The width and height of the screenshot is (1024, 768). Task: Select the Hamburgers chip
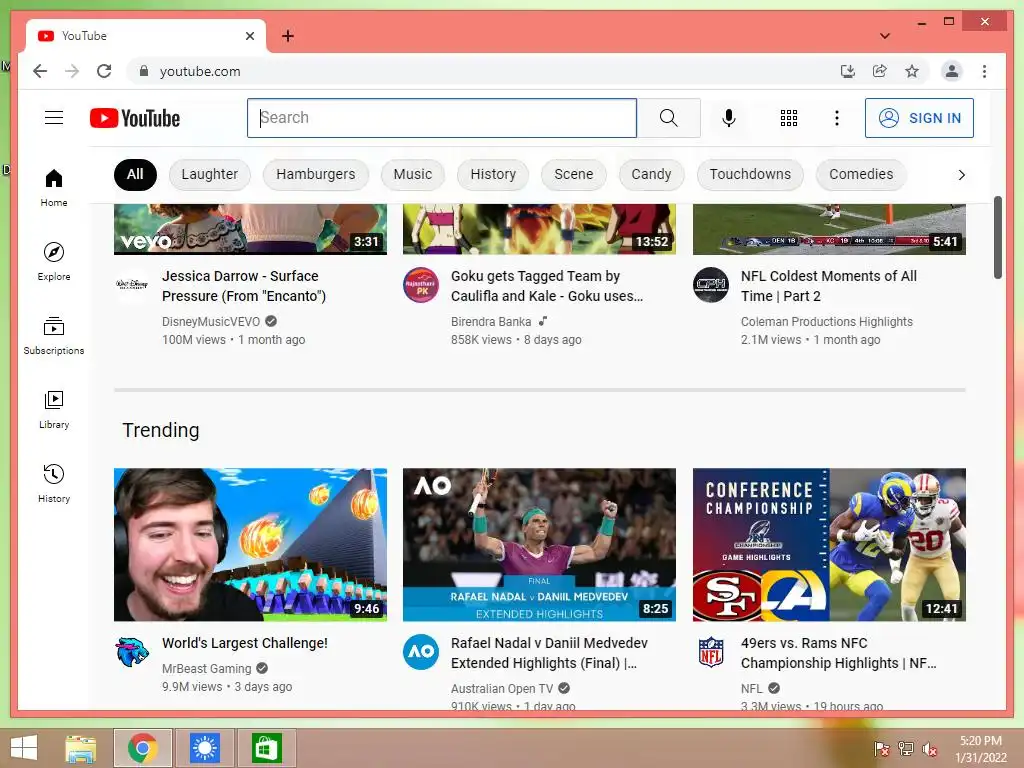[315, 174]
